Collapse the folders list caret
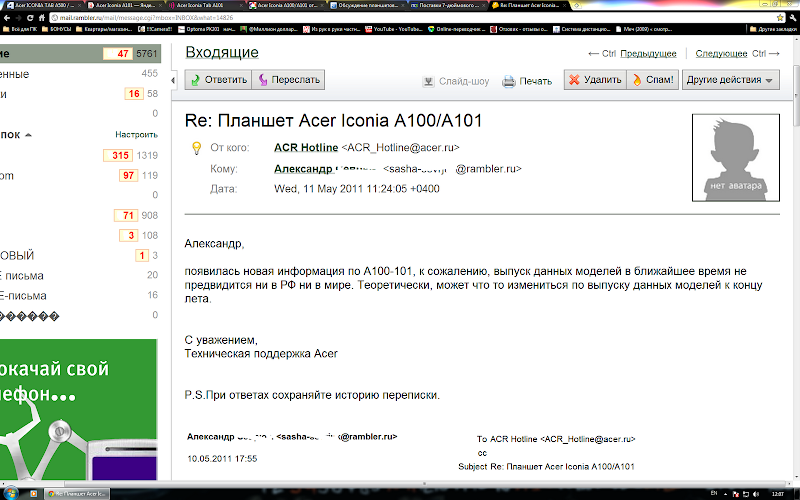Image resolution: width=800 pixels, height=500 pixels. click(x=29, y=135)
